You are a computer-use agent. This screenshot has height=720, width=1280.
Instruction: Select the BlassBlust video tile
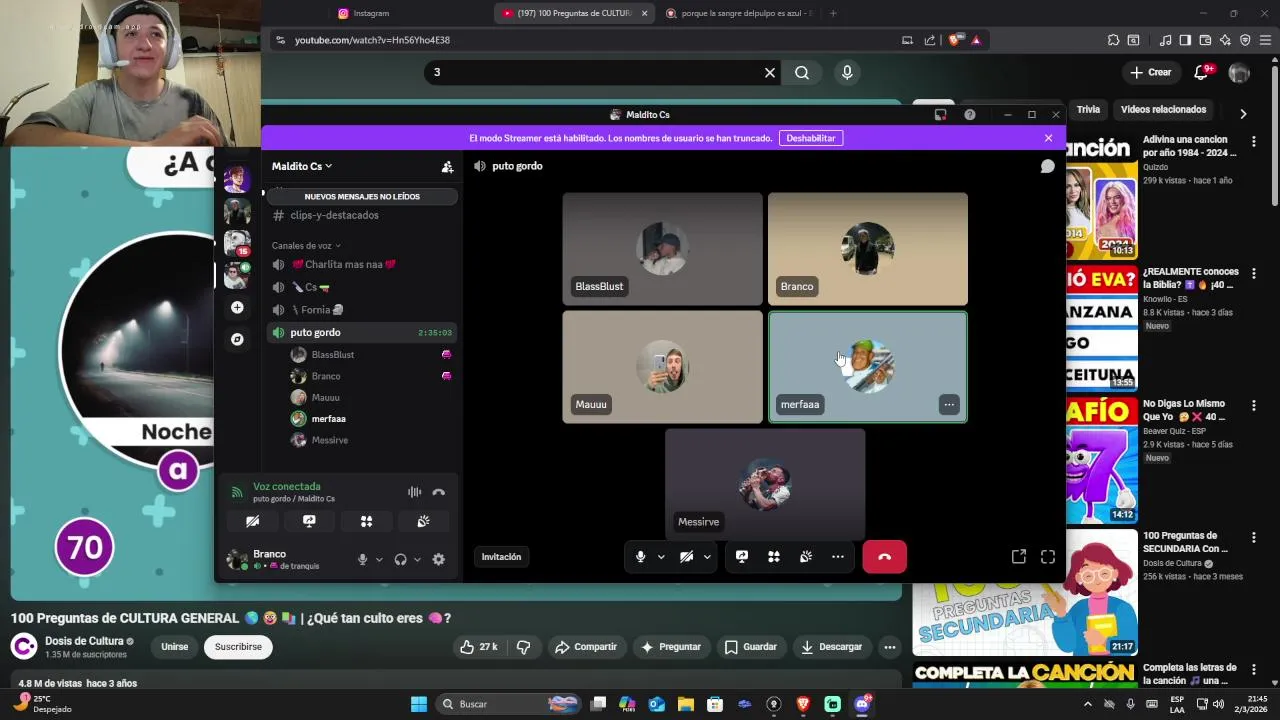[662, 249]
